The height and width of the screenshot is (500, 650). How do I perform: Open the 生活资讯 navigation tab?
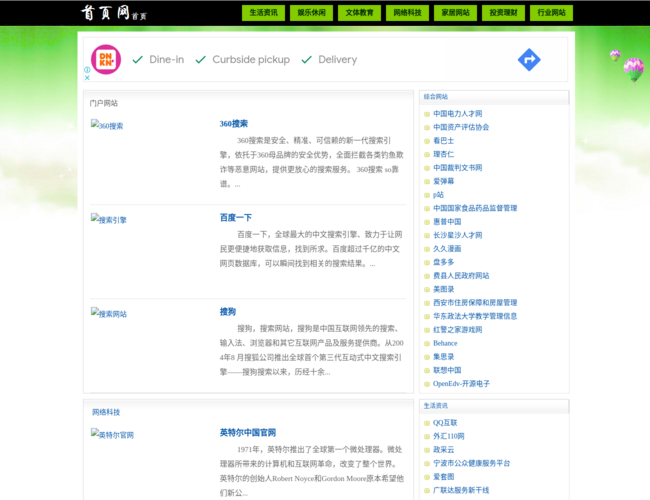263,12
